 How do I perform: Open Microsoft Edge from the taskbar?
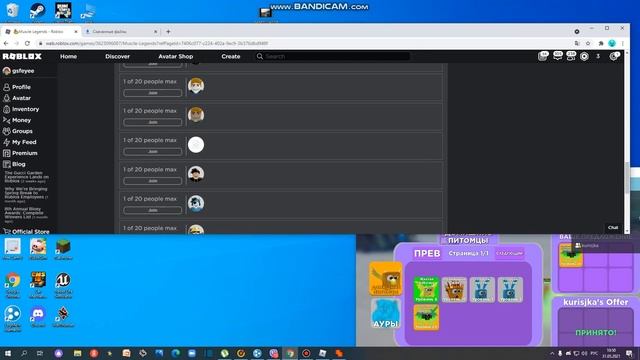[176, 353]
